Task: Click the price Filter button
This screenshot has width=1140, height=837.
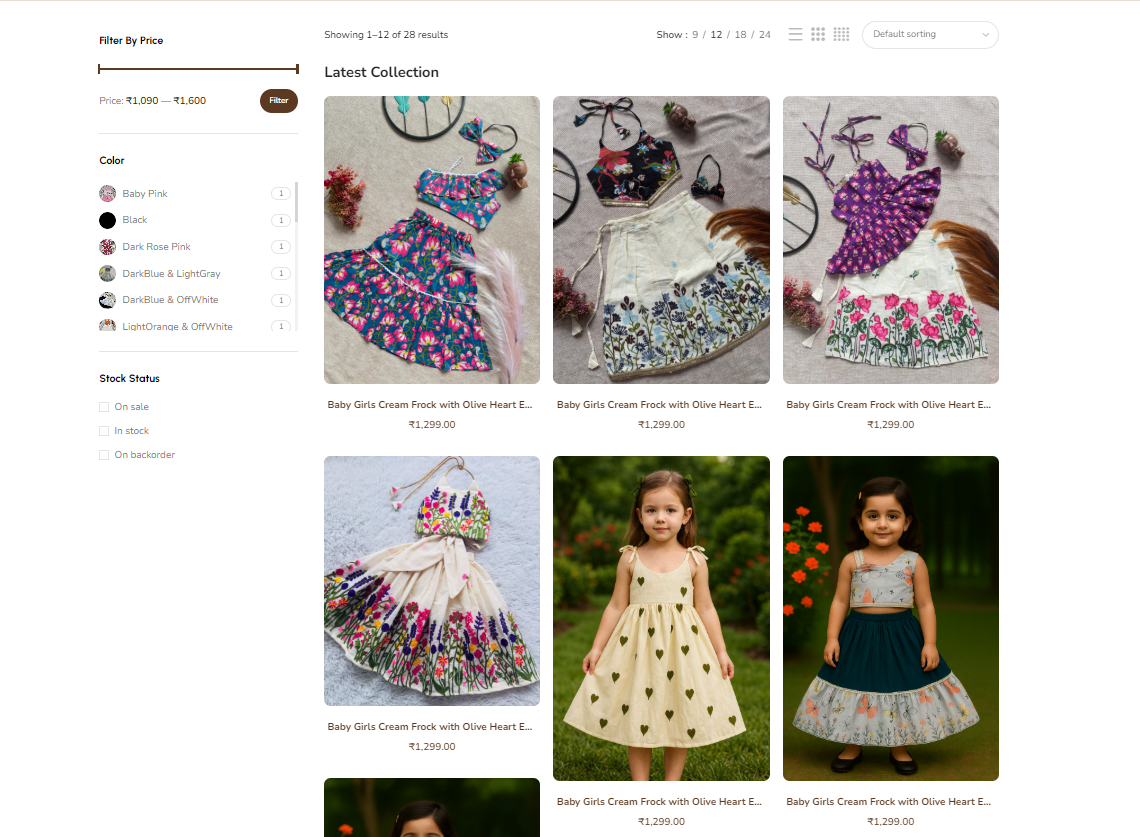Action: pos(278,101)
